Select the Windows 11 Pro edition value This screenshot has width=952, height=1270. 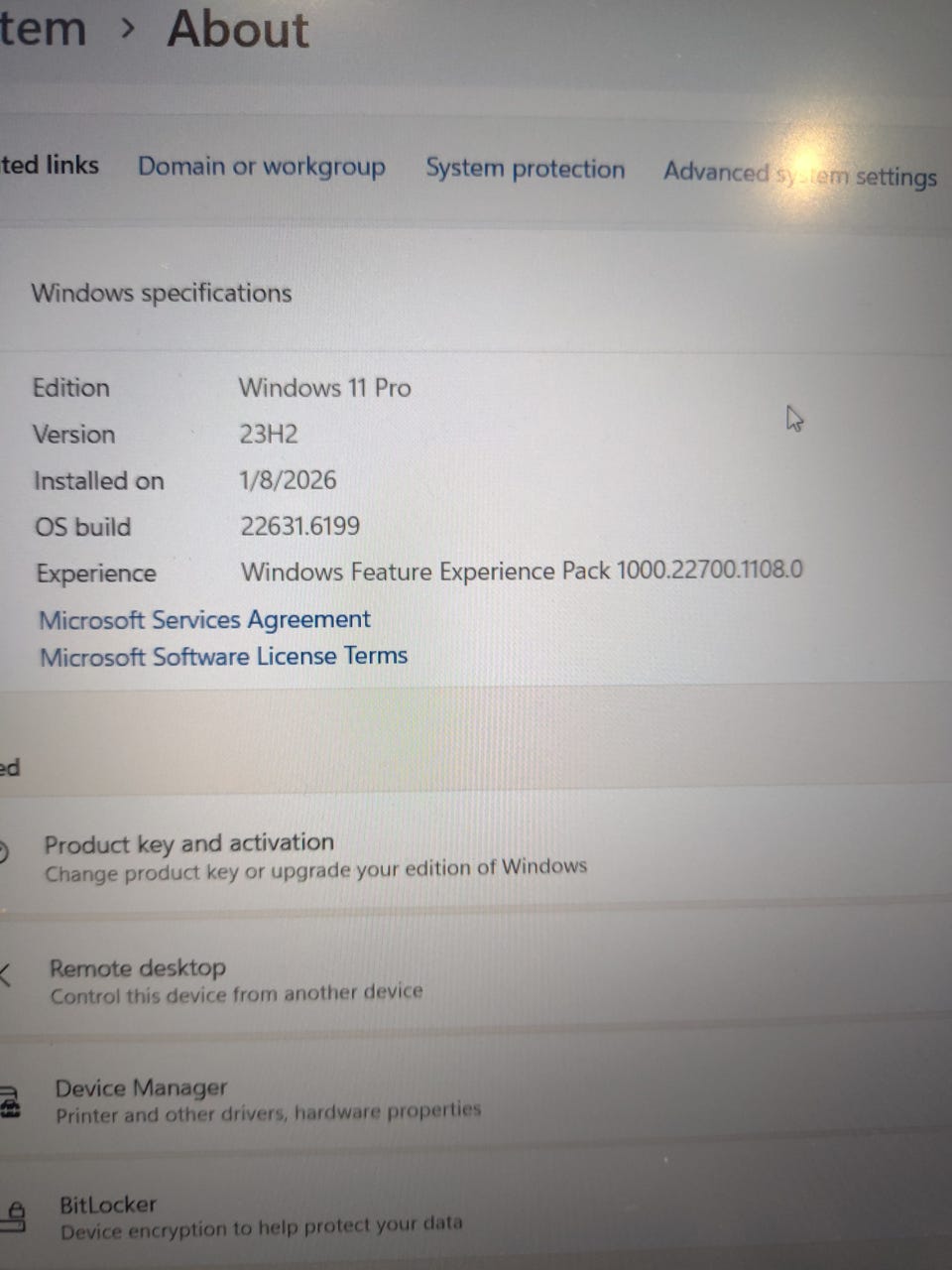[324, 387]
